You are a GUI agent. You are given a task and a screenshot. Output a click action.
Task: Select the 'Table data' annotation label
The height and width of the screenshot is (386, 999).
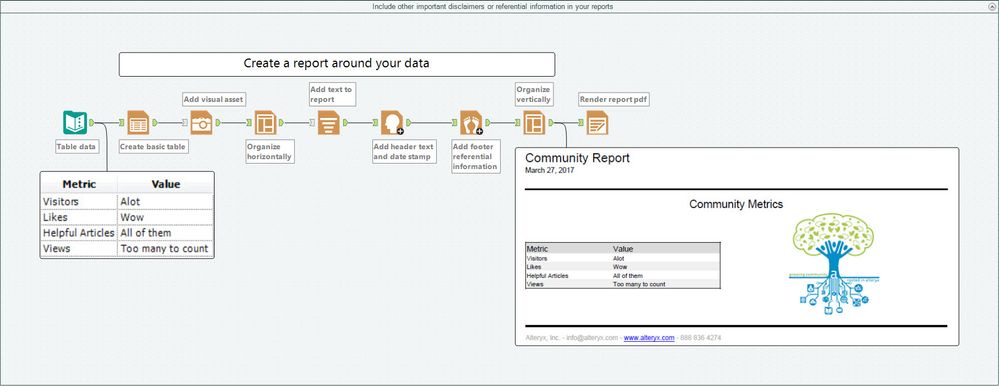pos(77,147)
